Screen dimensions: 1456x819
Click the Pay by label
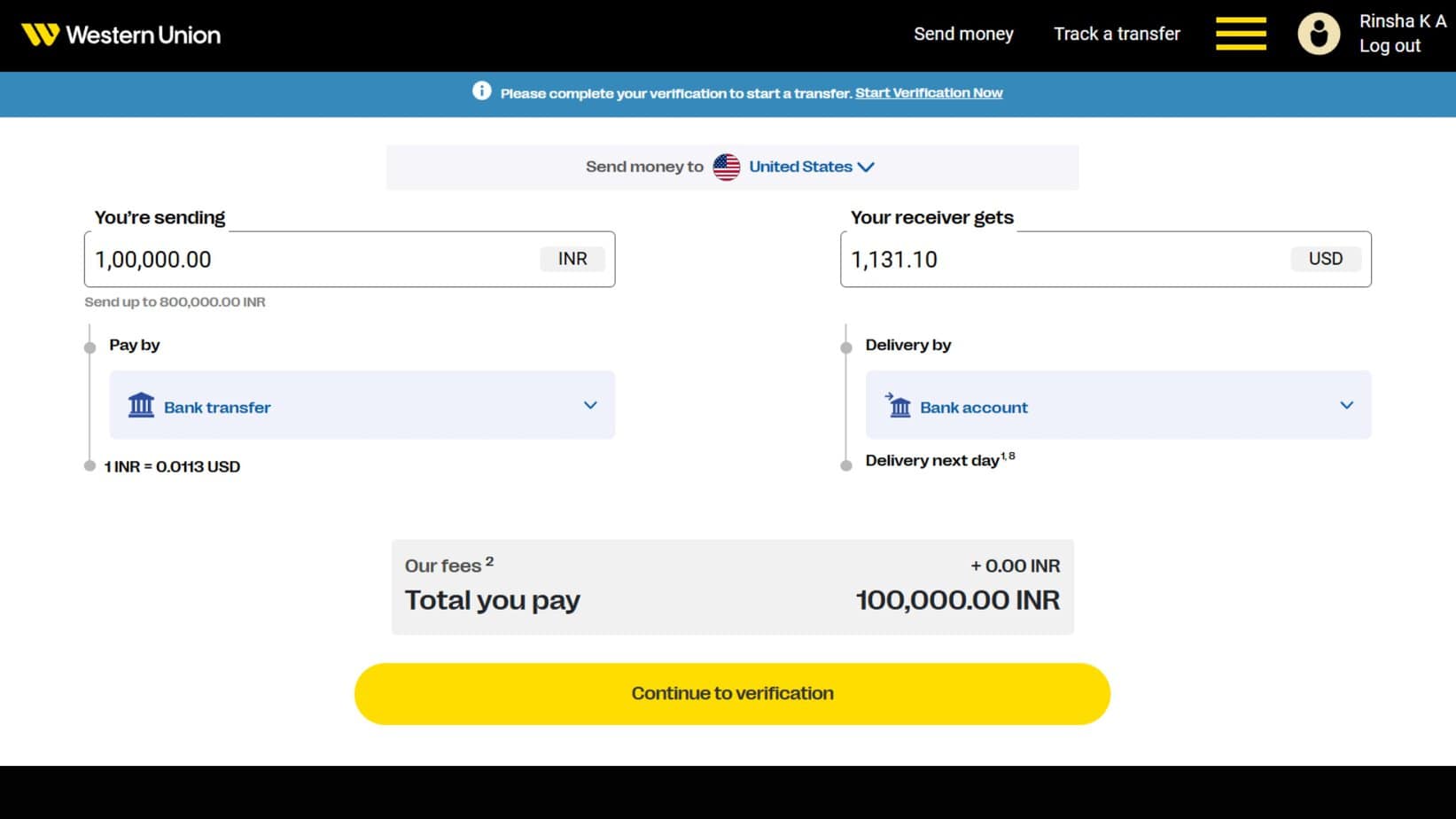(135, 345)
